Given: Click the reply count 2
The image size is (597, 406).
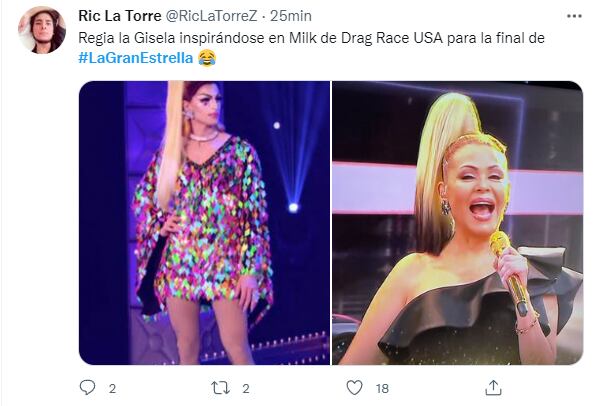Looking at the screenshot, I should pyautogui.click(x=112, y=388).
